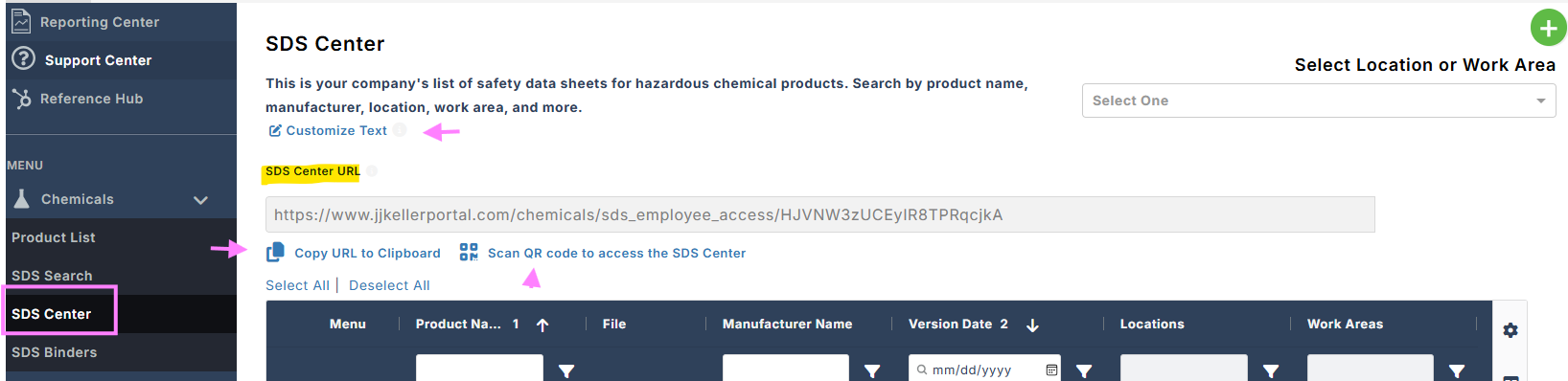Open the grid settings gear icon
The image size is (1568, 381).
coord(1510,330)
